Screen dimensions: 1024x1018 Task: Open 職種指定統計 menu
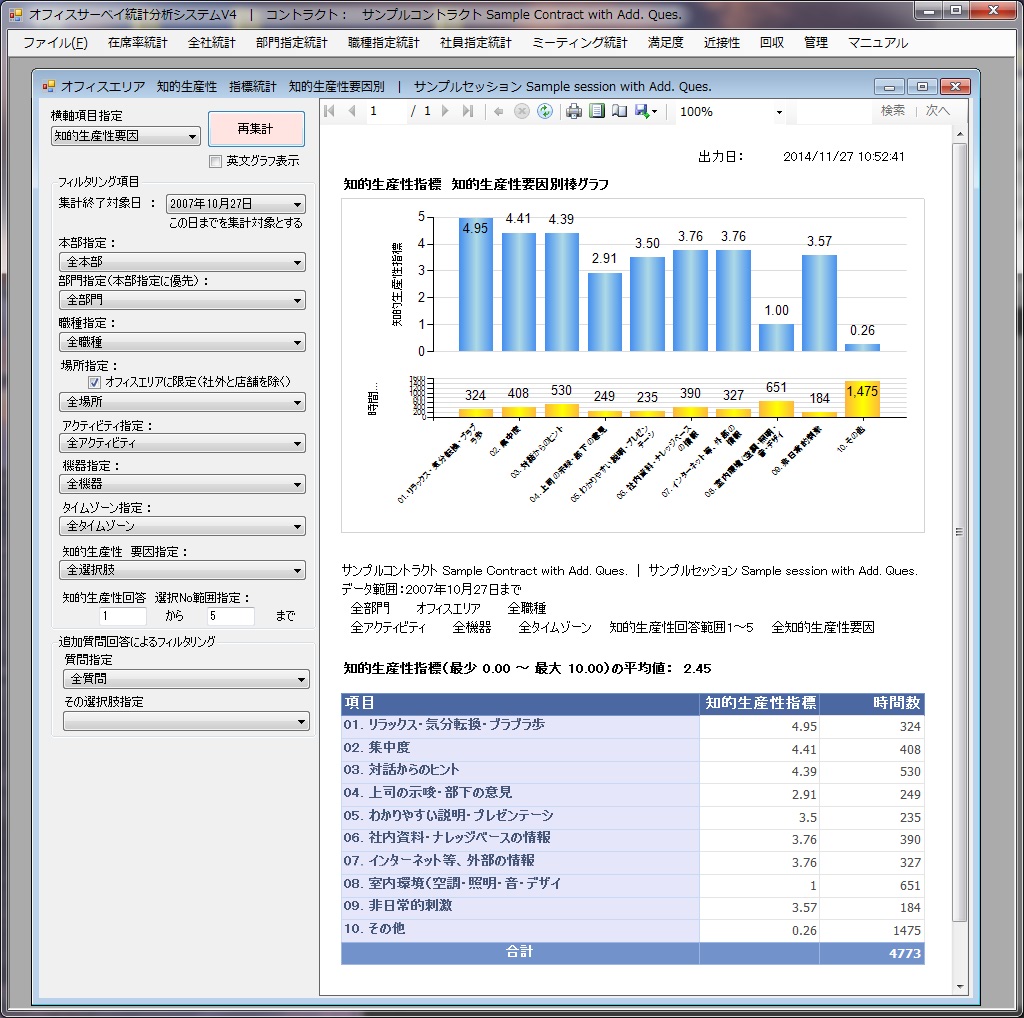coord(384,43)
